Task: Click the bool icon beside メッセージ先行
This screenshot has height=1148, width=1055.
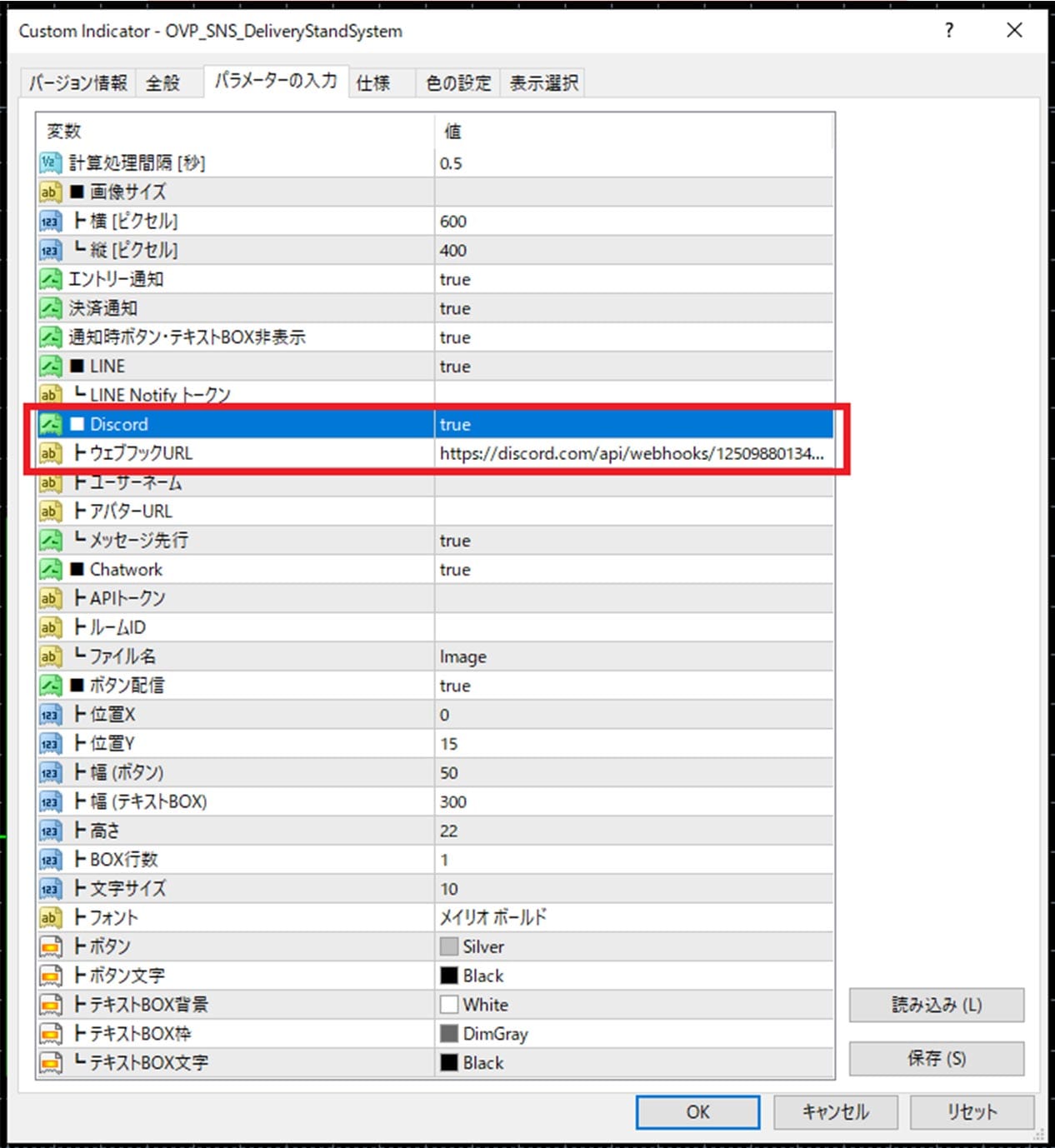Action: pos(50,541)
